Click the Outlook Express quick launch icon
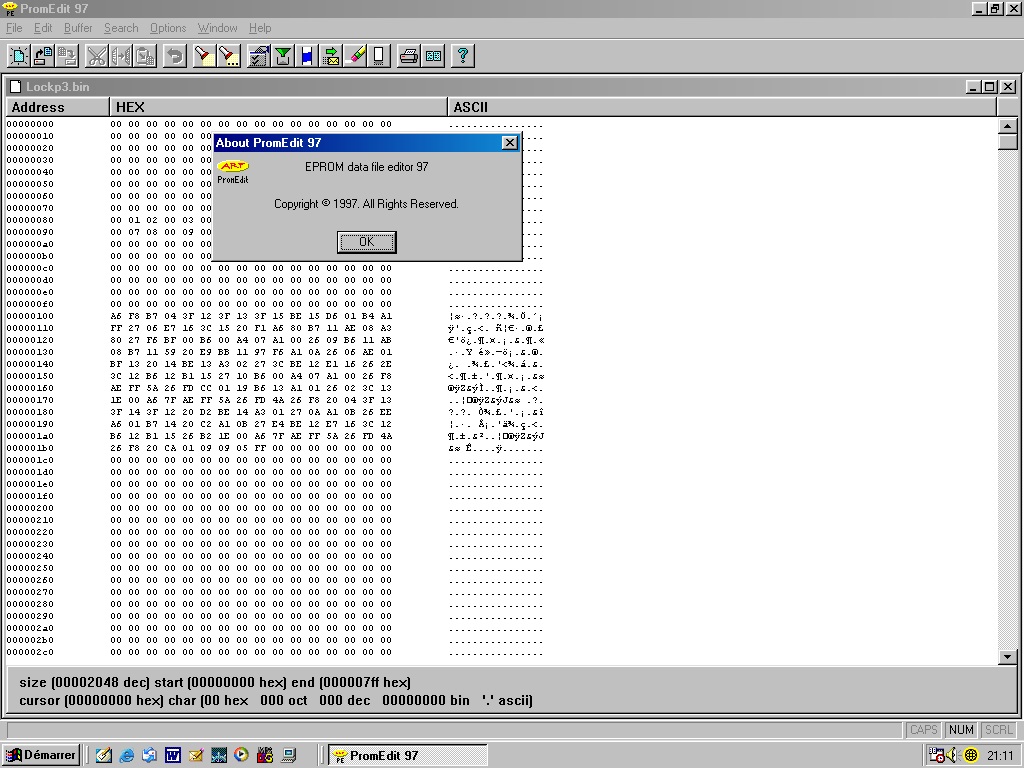This screenshot has width=1024, height=768. (x=150, y=756)
